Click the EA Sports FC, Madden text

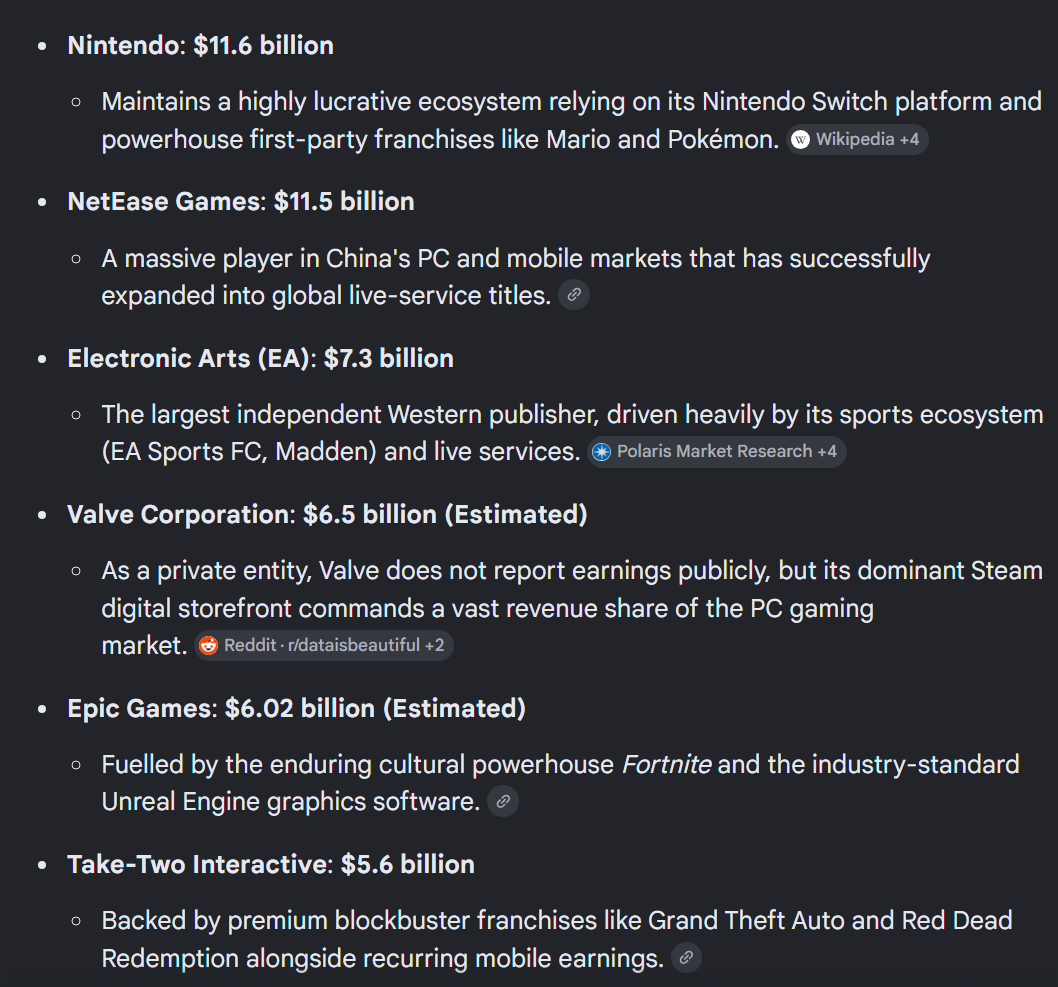[x=239, y=452]
